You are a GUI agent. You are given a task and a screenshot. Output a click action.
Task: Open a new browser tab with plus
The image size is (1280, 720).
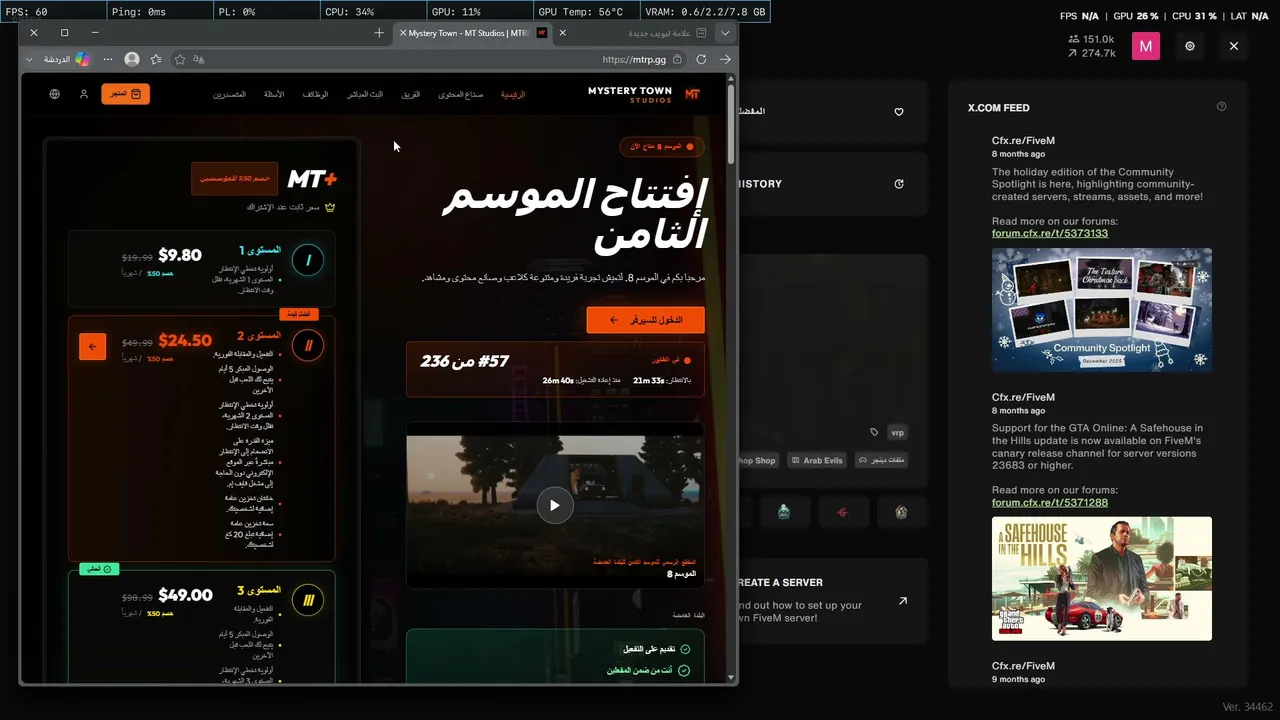pyautogui.click(x=379, y=33)
